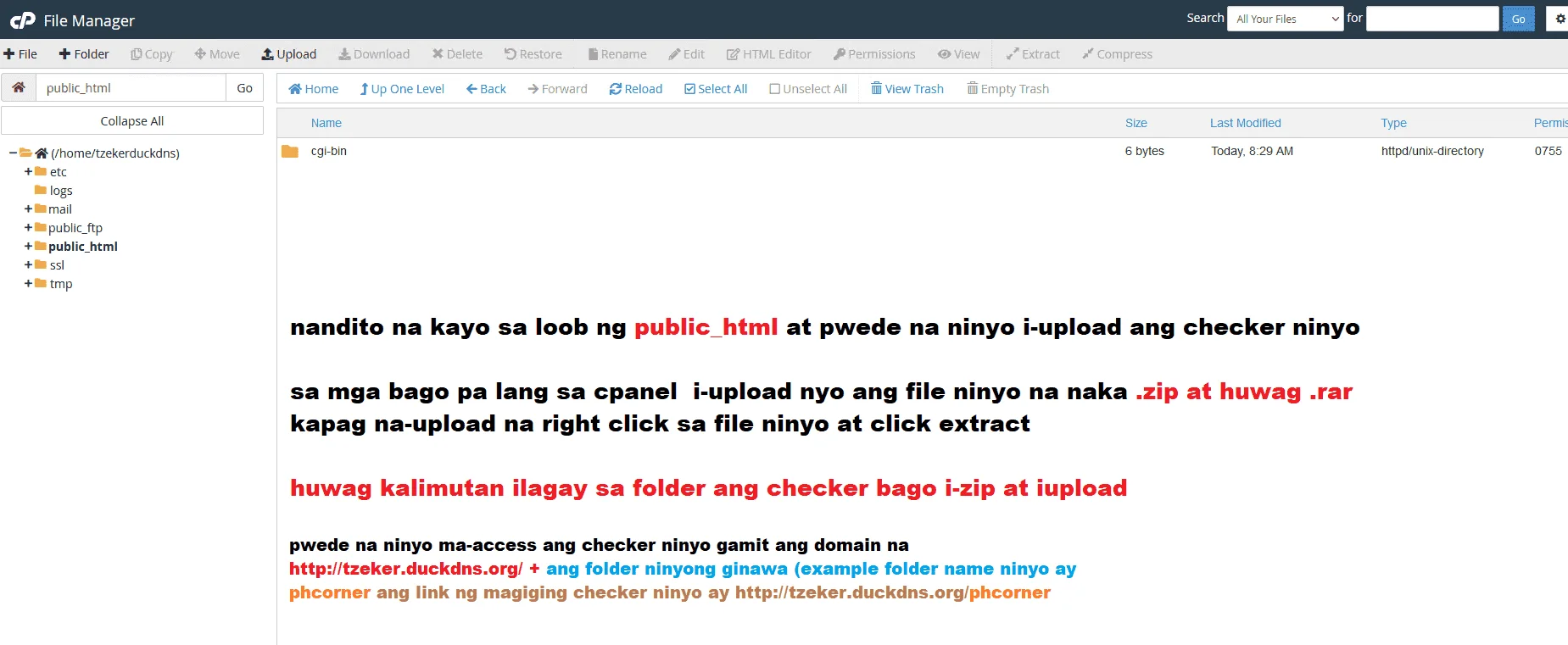Open the settings gear icon

pos(1560,19)
